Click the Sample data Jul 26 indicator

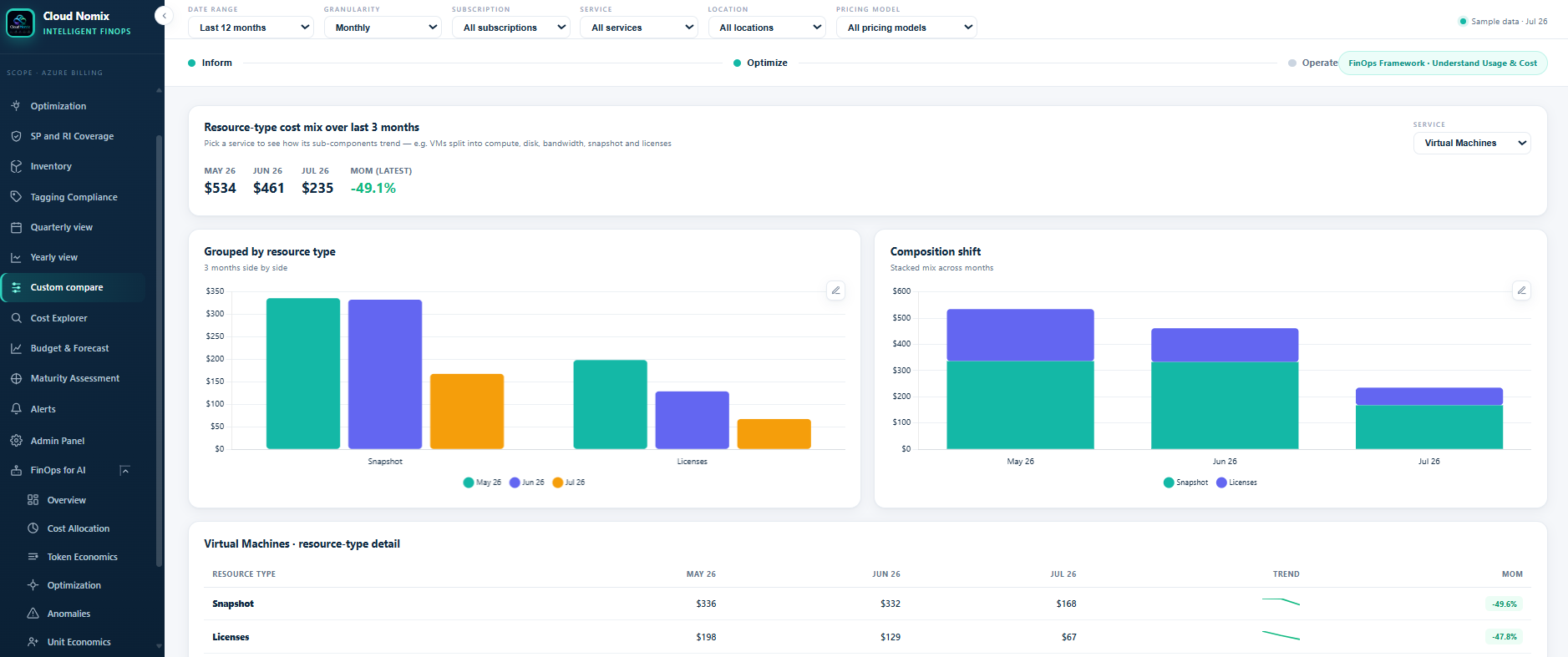[x=1503, y=22]
